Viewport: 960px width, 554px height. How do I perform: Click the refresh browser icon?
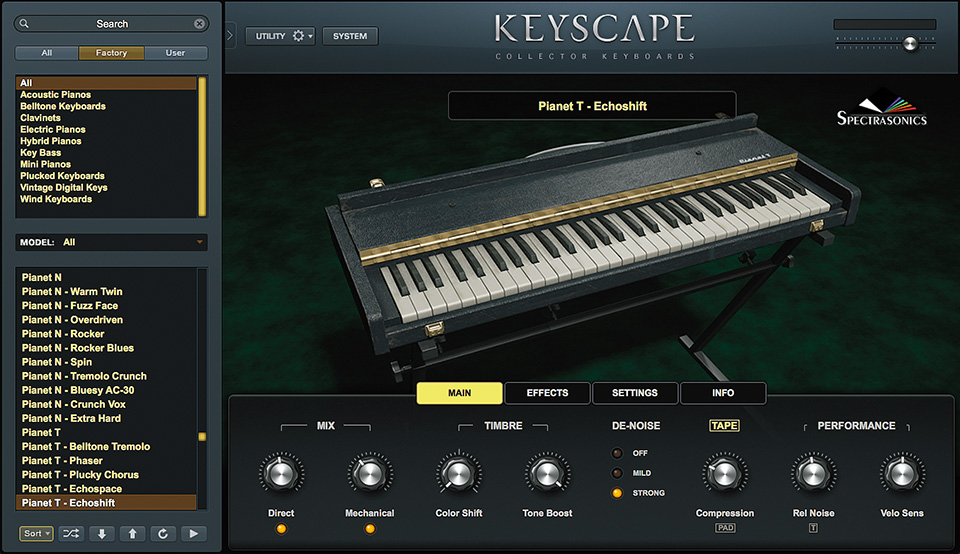click(x=163, y=534)
